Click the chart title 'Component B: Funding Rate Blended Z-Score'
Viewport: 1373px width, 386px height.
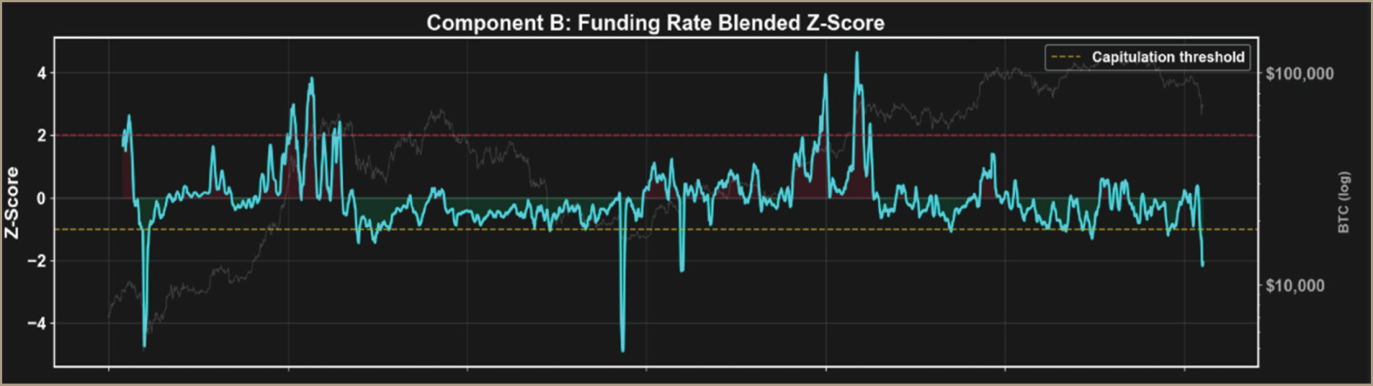(656, 24)
